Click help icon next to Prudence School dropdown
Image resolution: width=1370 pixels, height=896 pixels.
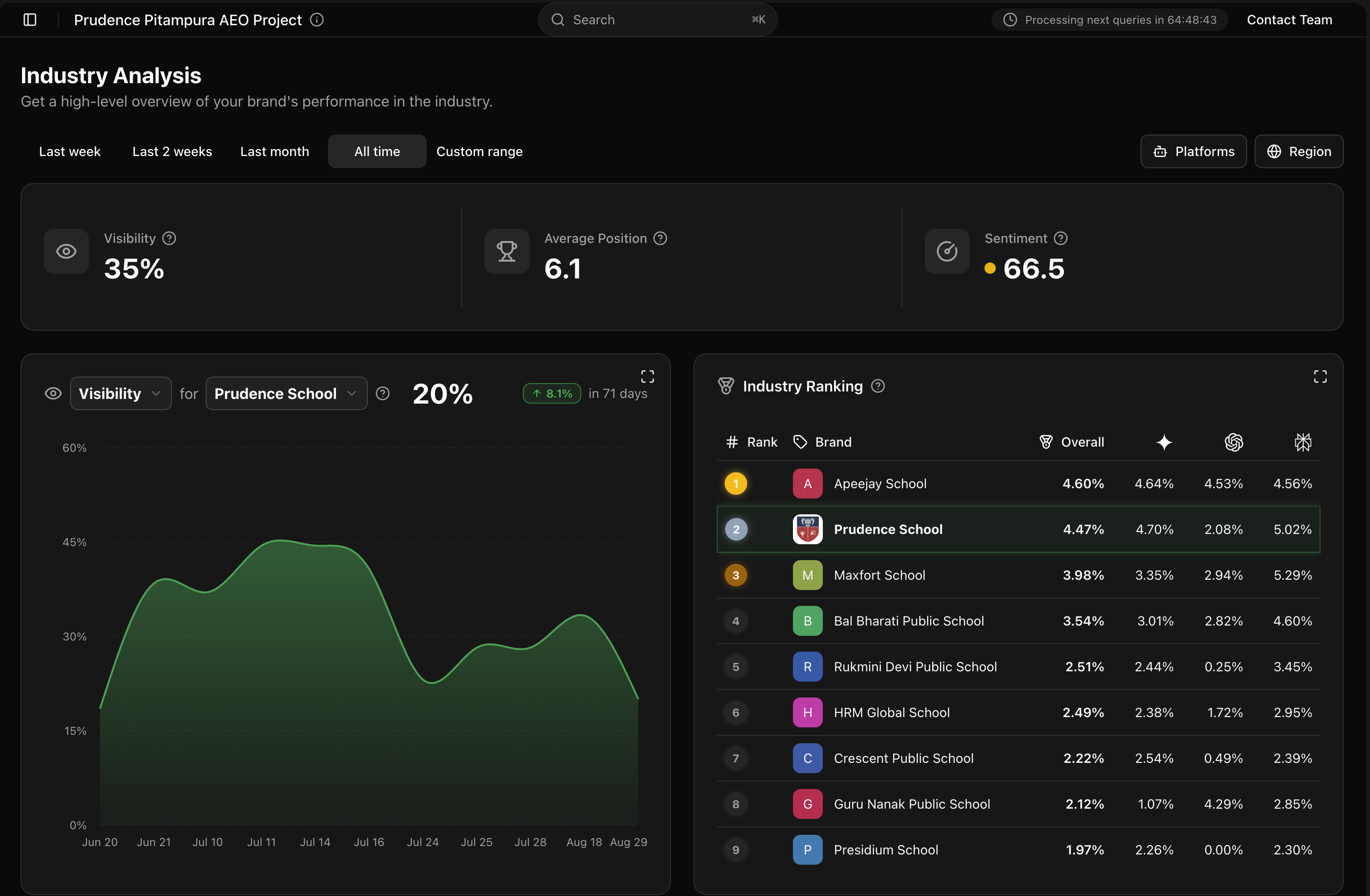click(383, 394)
